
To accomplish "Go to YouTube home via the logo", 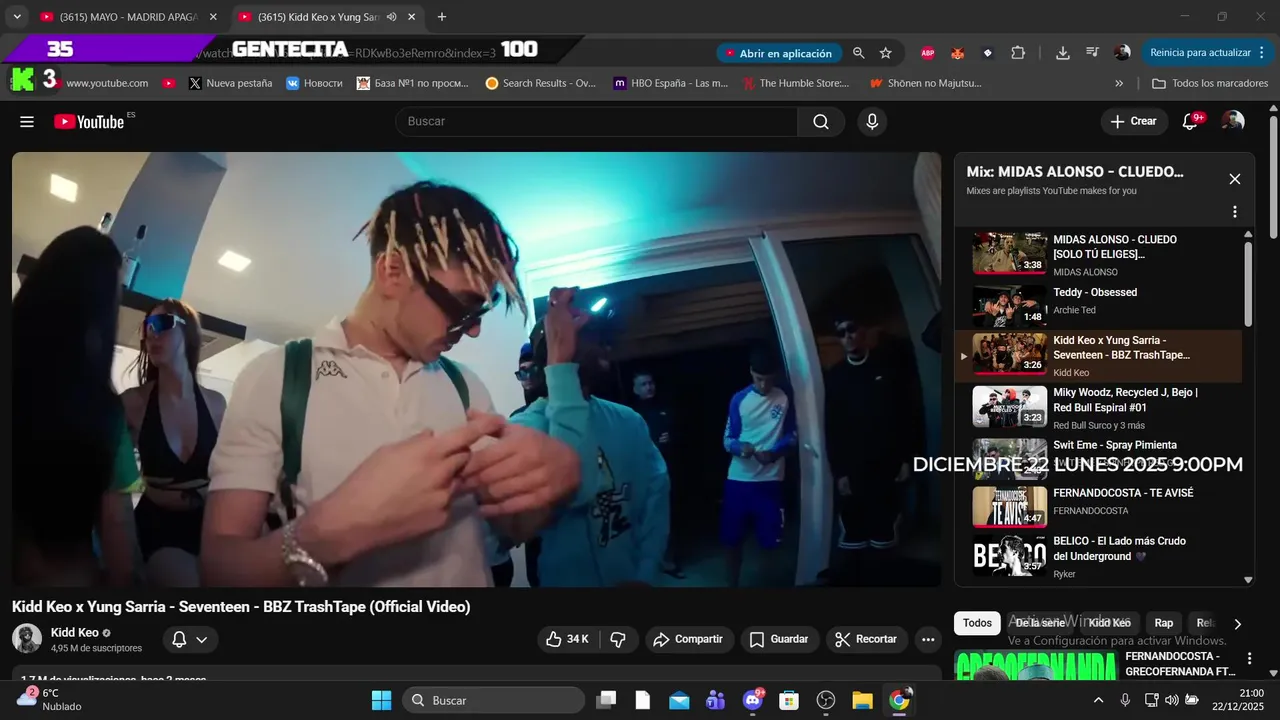I will click(x=90, y=121).
